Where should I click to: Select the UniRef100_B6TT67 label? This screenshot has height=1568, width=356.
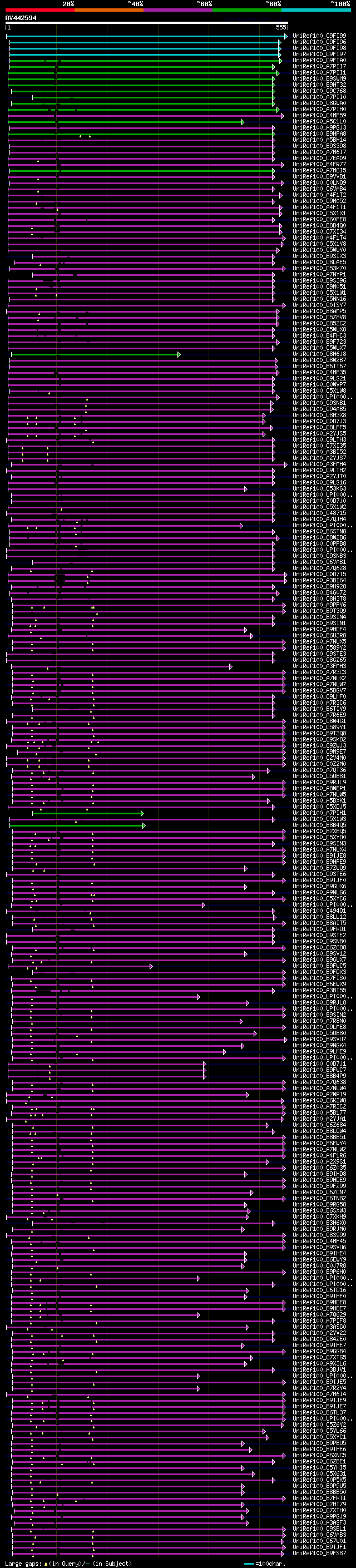tap(319, 367)
